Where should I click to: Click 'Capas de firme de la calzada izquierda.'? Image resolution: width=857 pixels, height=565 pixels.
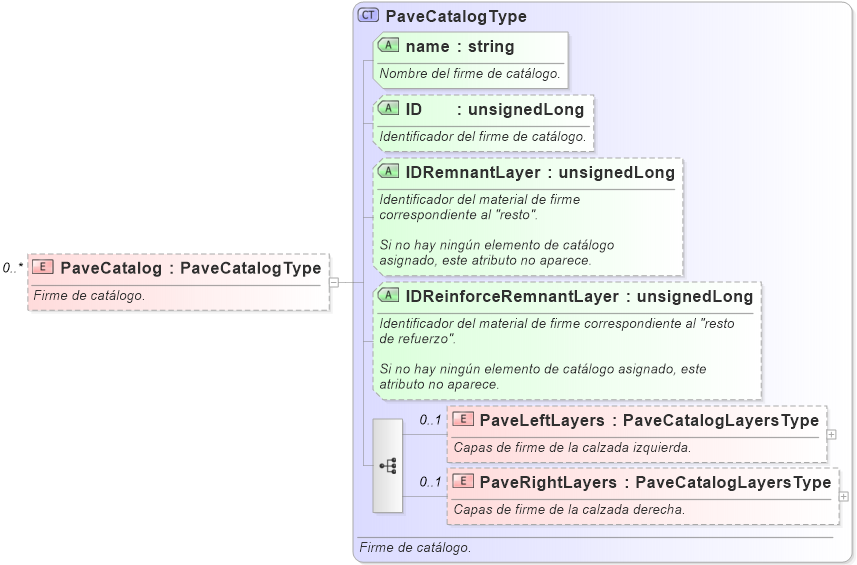pyautogui.click(x=572, y=448)
